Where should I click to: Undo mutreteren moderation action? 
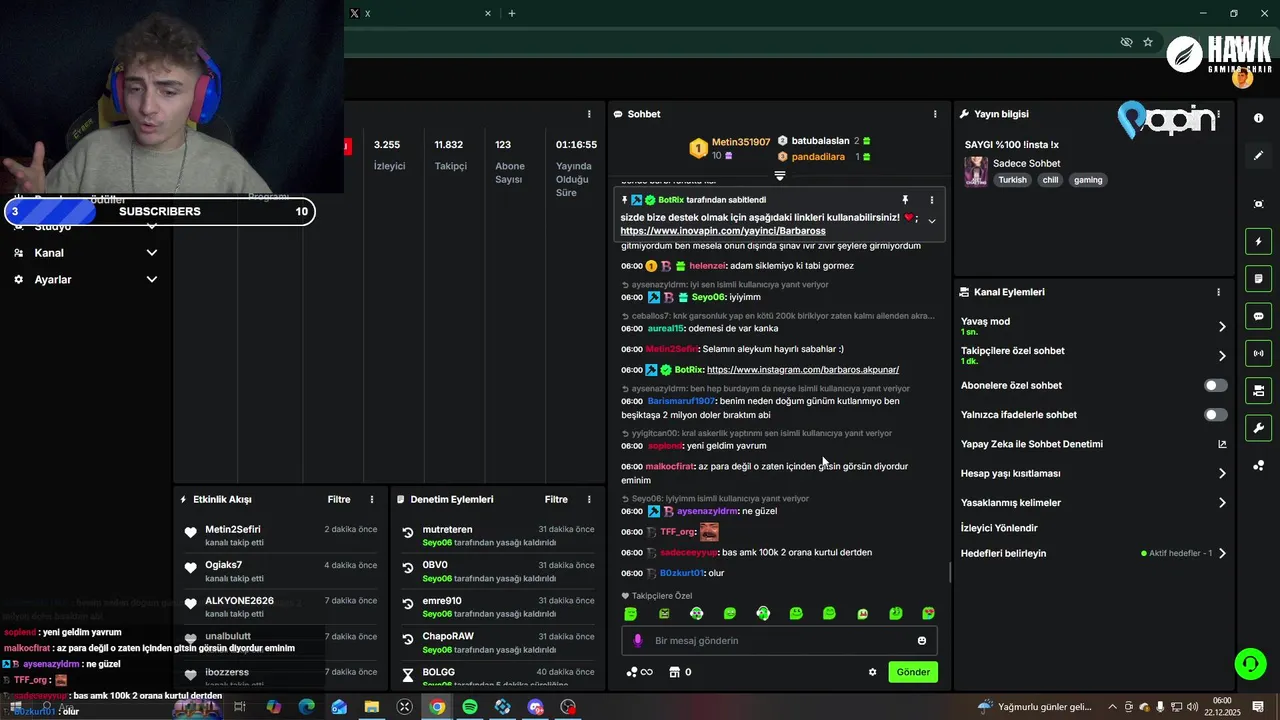tap(408, 533)
